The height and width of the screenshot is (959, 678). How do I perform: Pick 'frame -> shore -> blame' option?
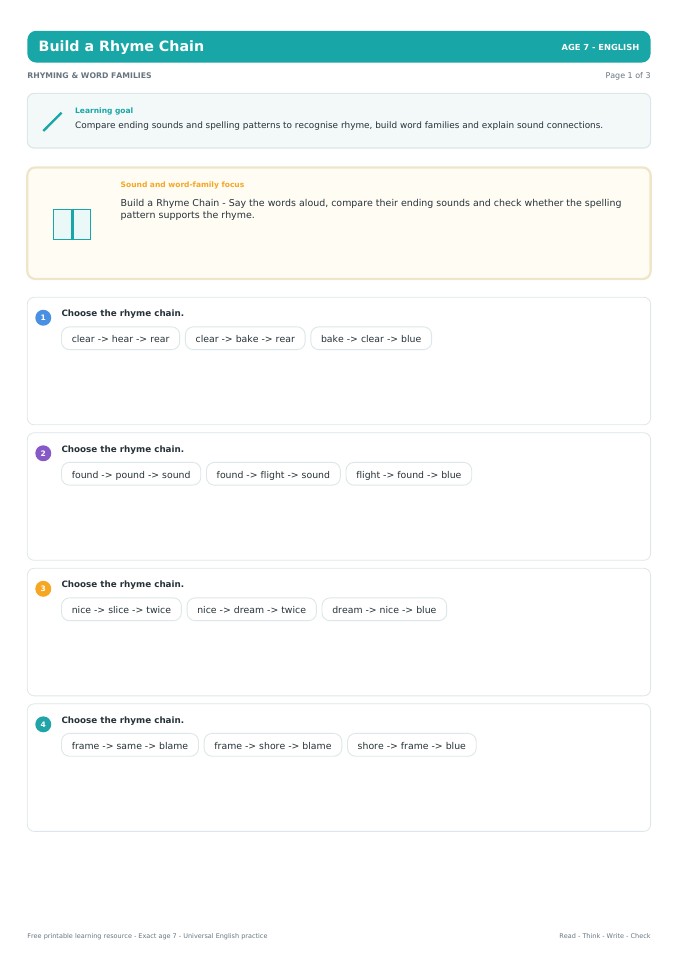pos(273,745)
